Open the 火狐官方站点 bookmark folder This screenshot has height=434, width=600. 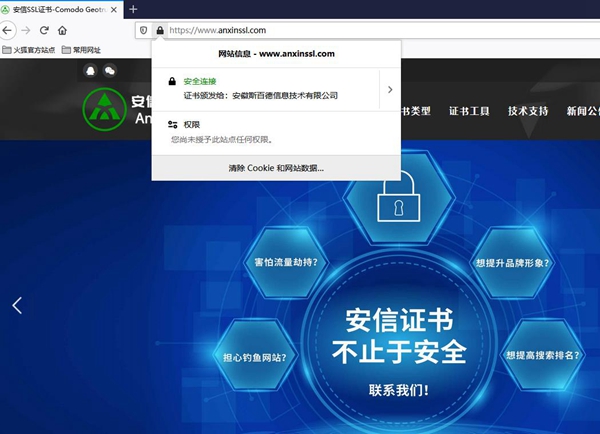point(28,49)
